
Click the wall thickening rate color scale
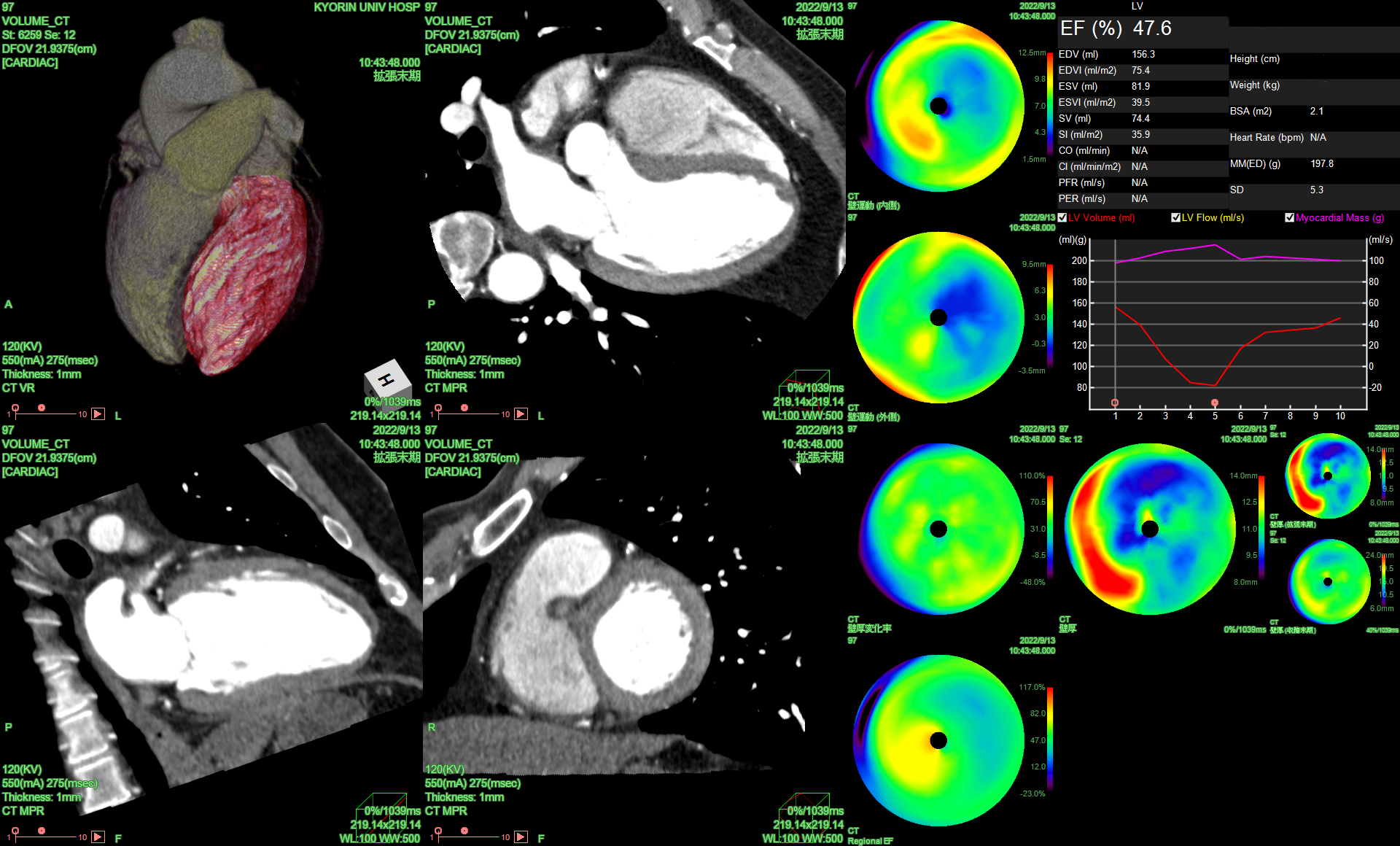(x=1050, y=529)
